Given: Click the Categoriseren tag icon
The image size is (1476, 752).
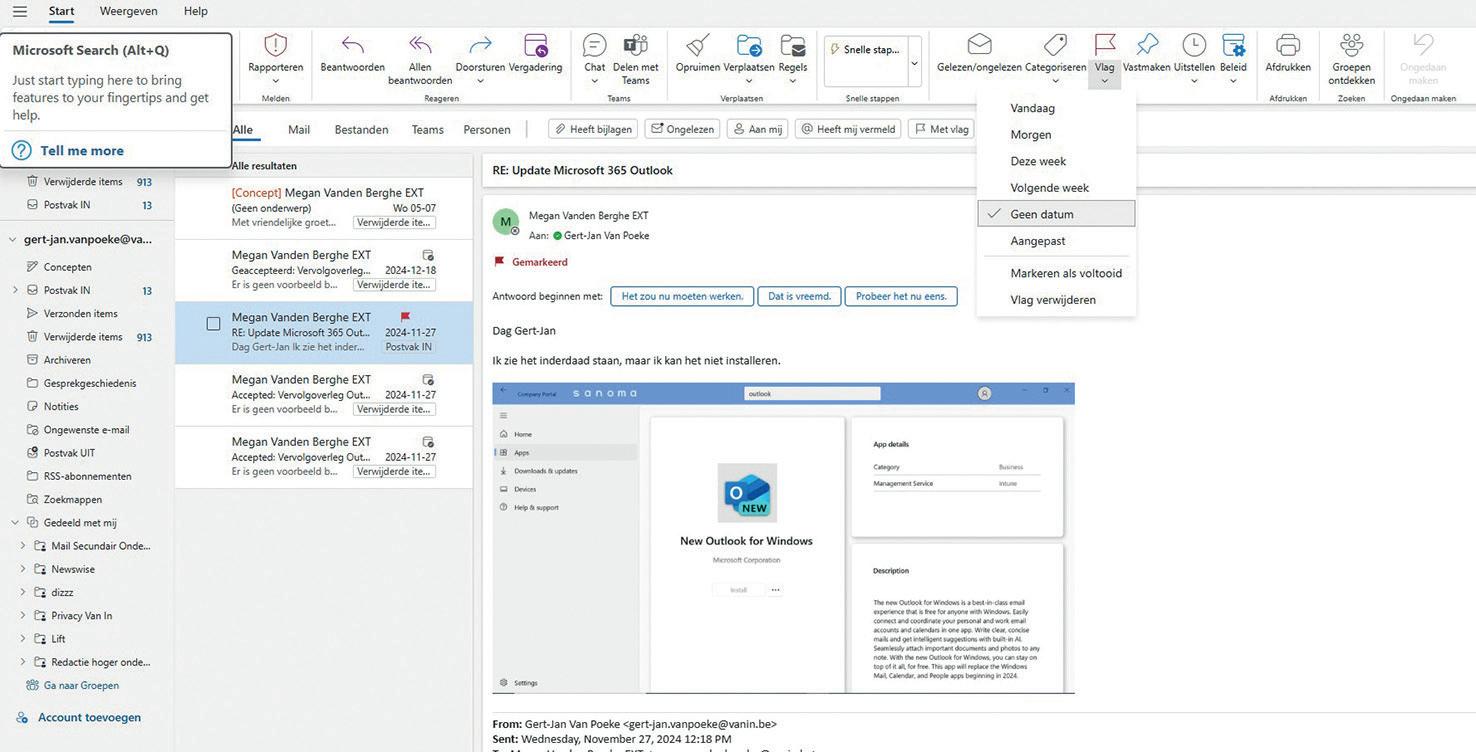Looking at the screenshot, I should (1055, 45).
